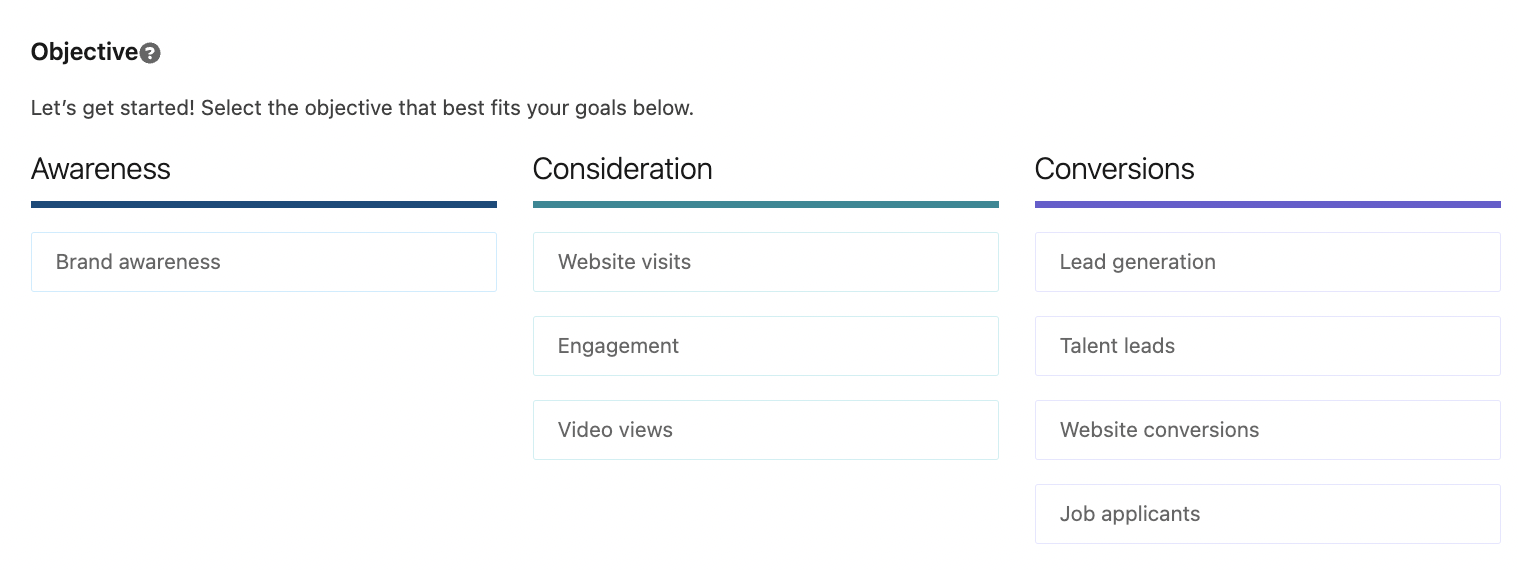Click the "Let's get started!" intro text
1518x570 pixels.
[112, 108]
